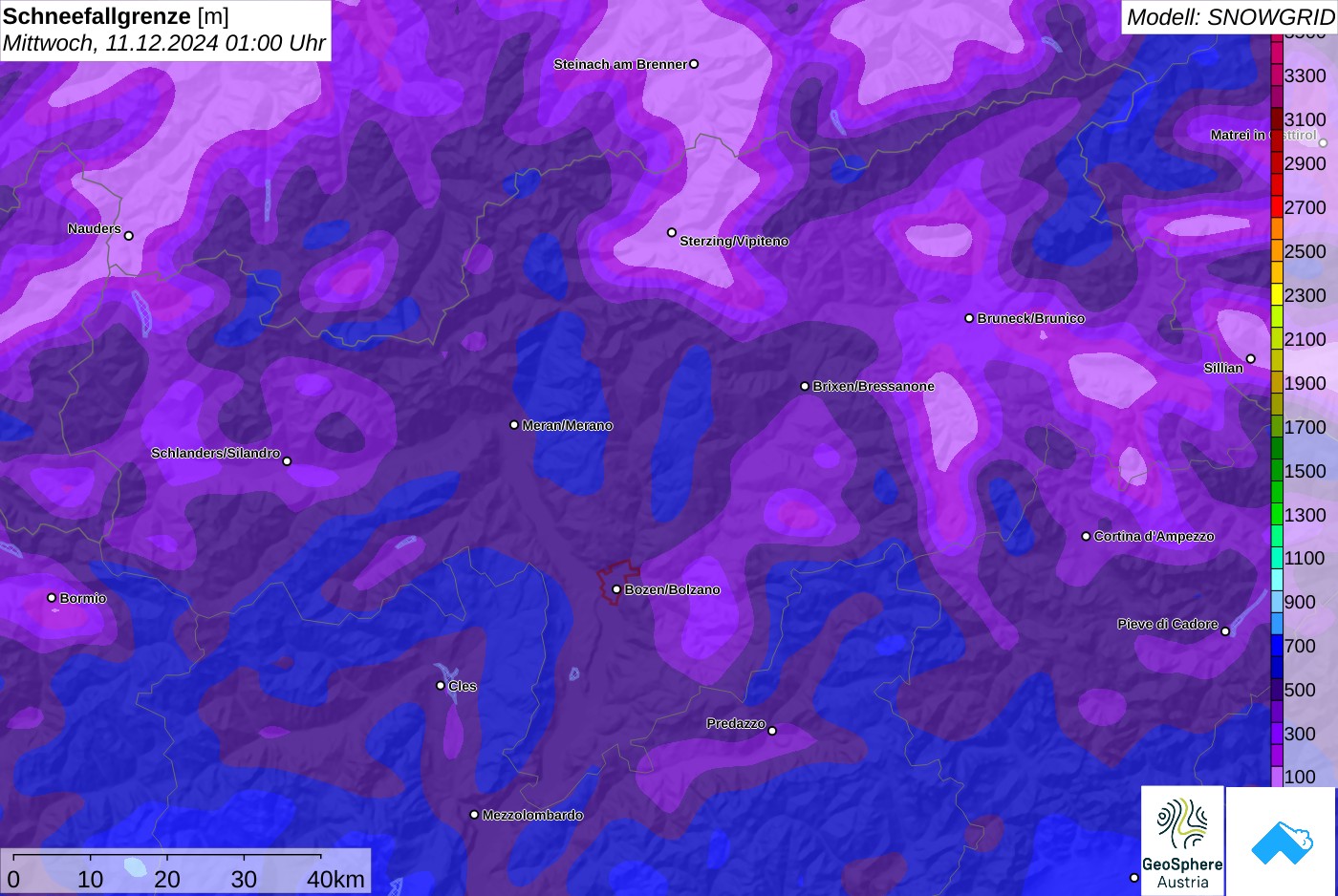The image size is (1338, 896).
Task: Click the red Bolzano municipality outline
Action: [618, 582]
